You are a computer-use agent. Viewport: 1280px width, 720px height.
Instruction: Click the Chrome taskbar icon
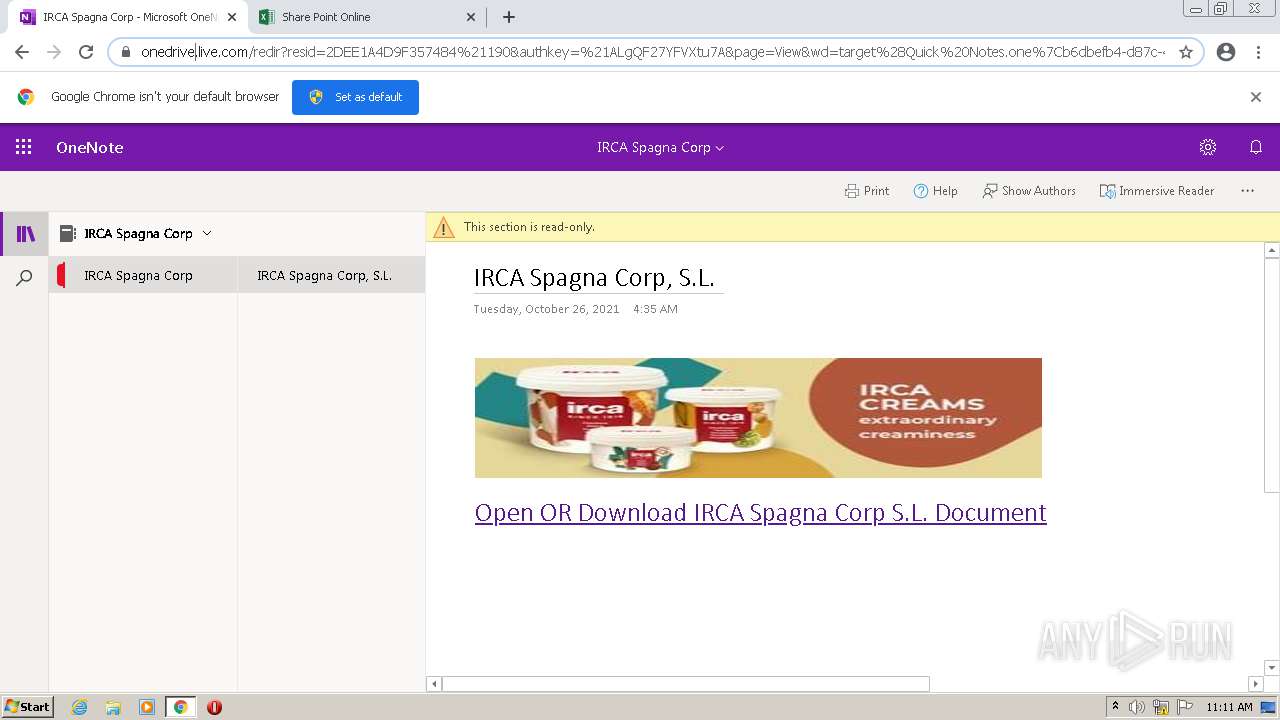tap(180, 707)
